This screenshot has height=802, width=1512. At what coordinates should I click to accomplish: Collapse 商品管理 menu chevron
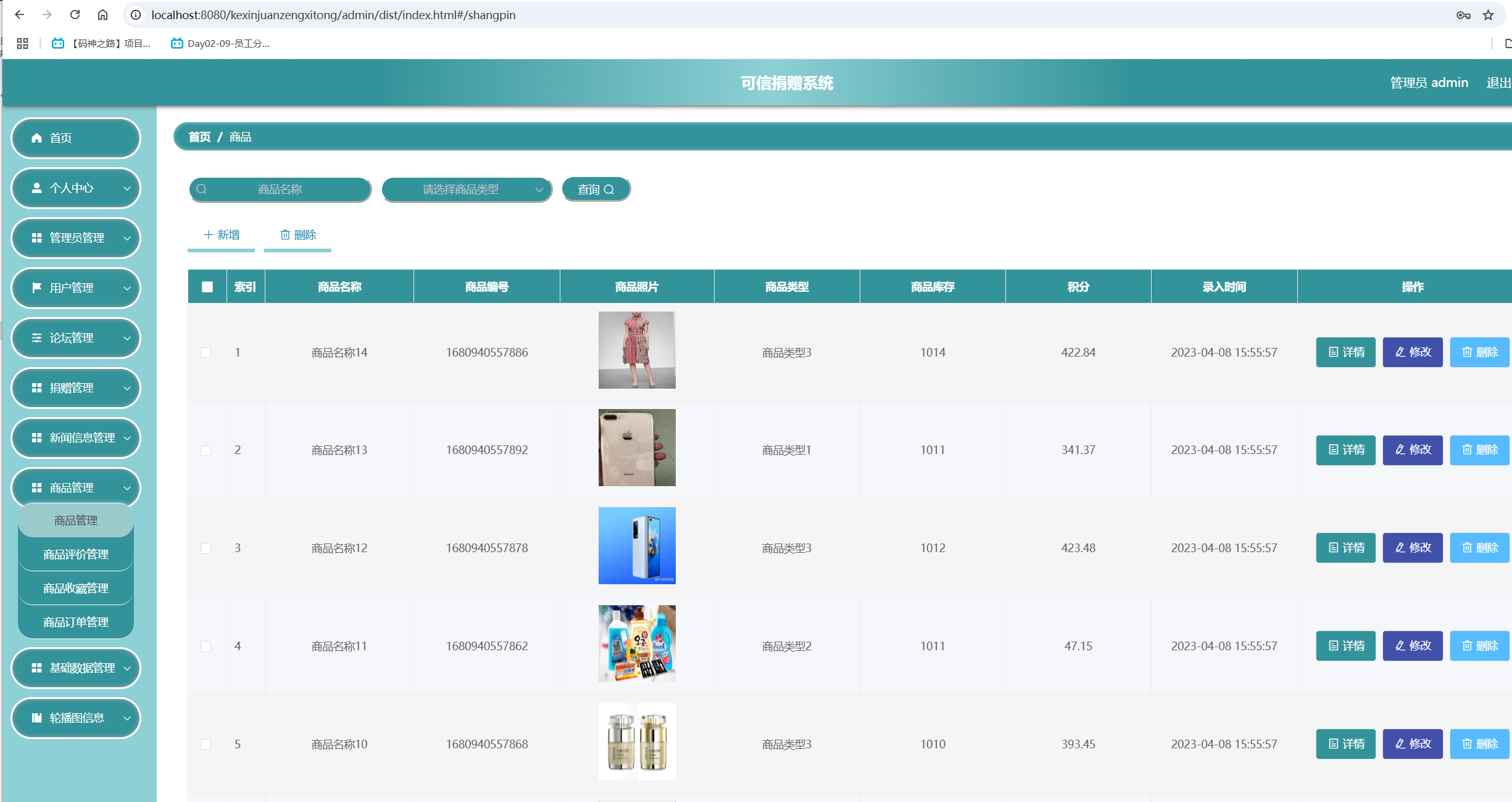[127, 488]
